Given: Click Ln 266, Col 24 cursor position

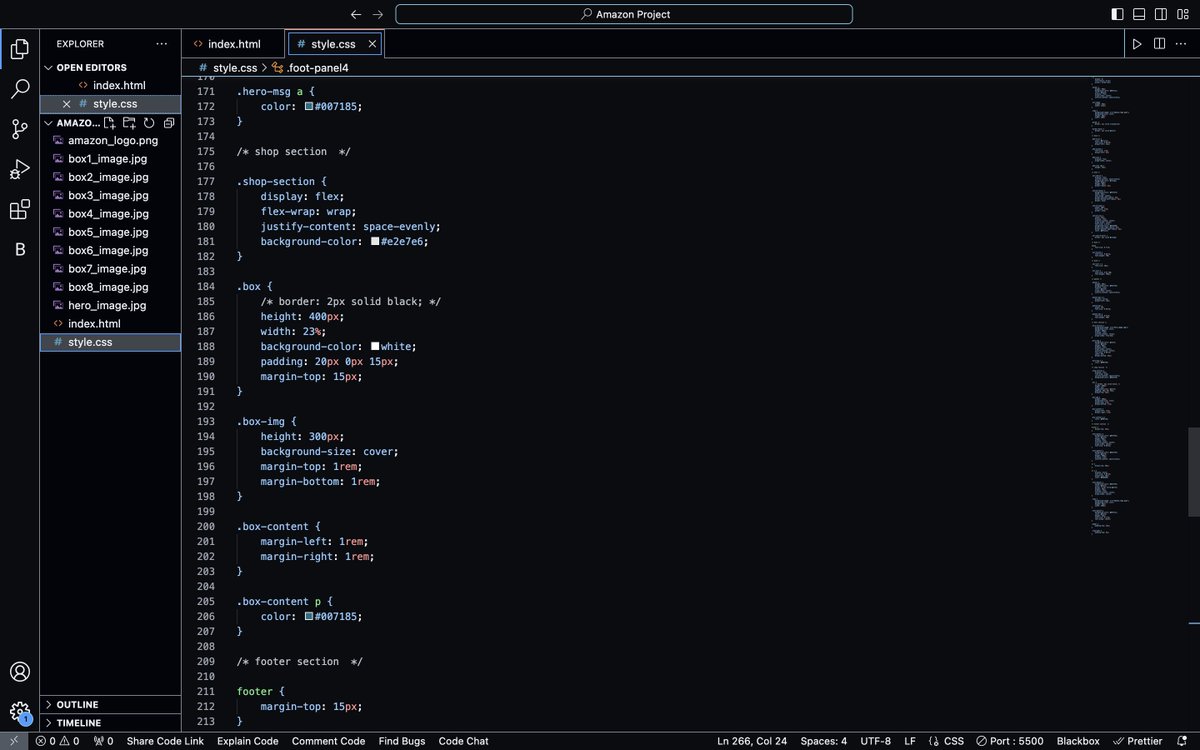Looking at the screenshot, I should point(752,741).
